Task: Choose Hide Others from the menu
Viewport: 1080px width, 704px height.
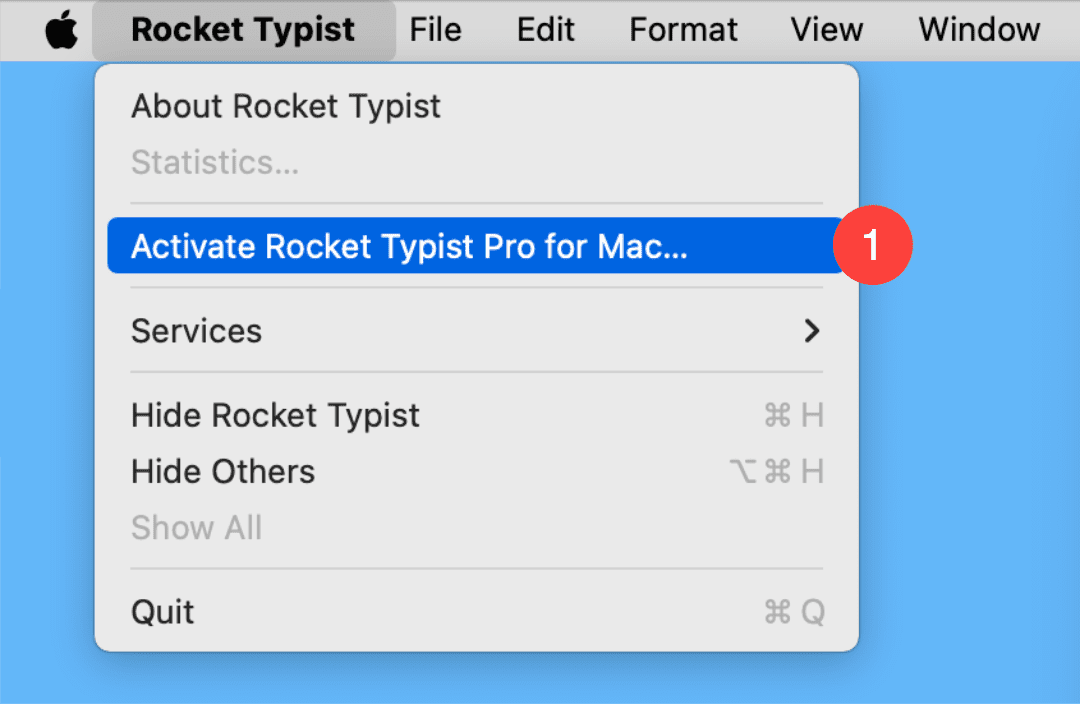Action: [x=476, y=472]
